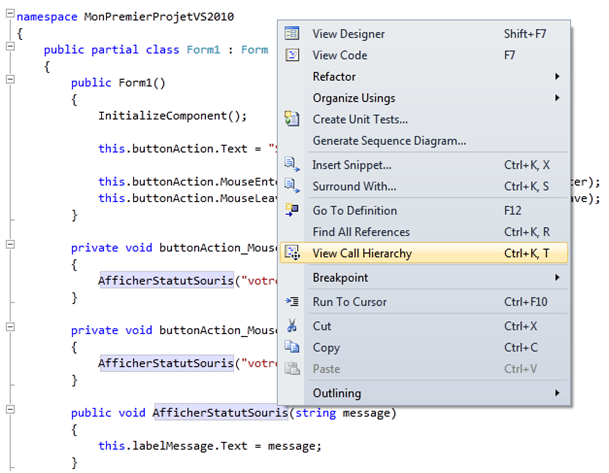This screenshot has width=609, height=473.
Task: Click the Surround With icon
Action: tap(292, 186)
